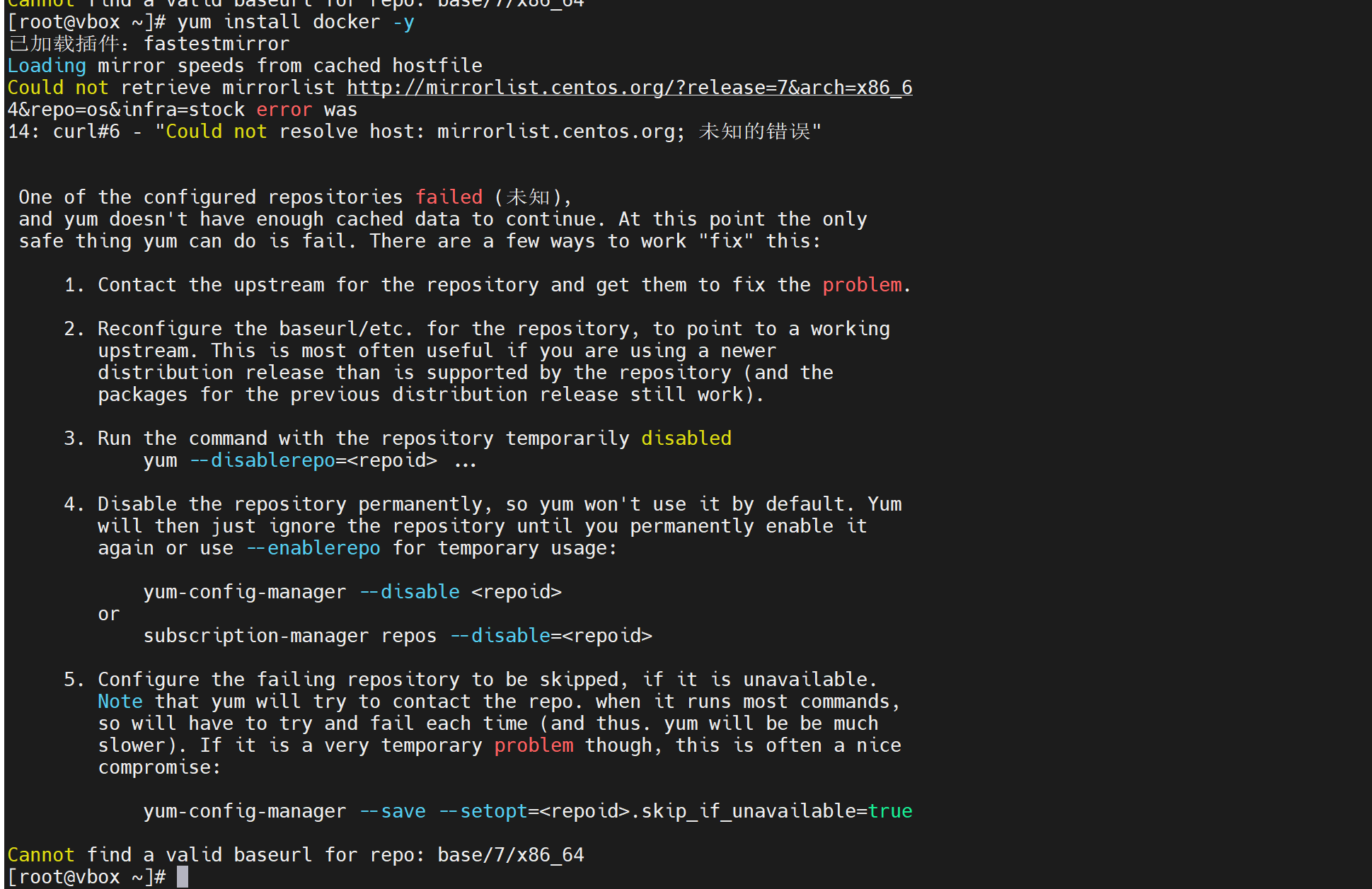Click 'yum-config-manager --disable' command line
The width and height of the screenshot is (1372, 889).
[352, 592]
